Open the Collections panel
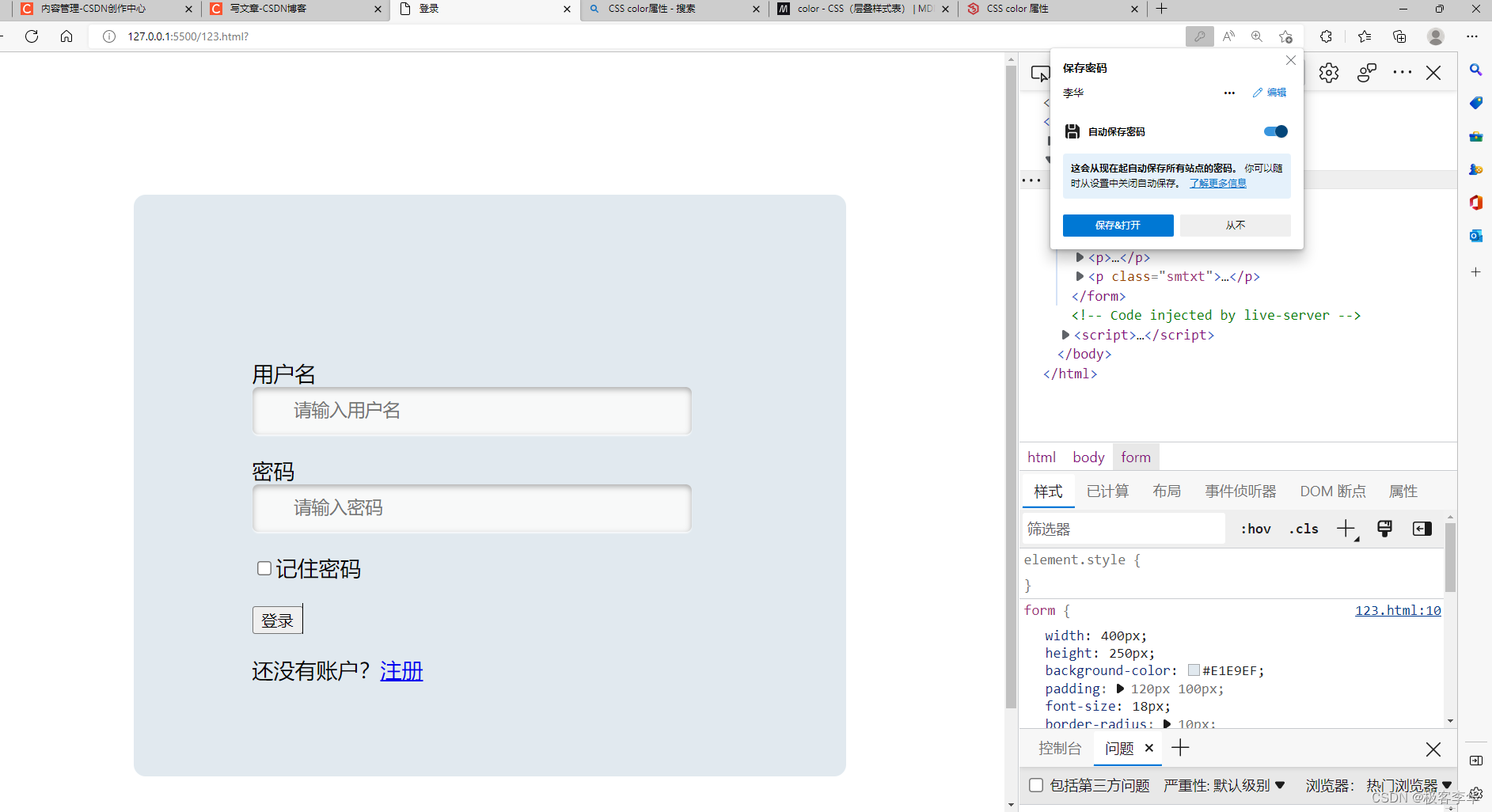1492x812 pixels. pos(1399,36)
